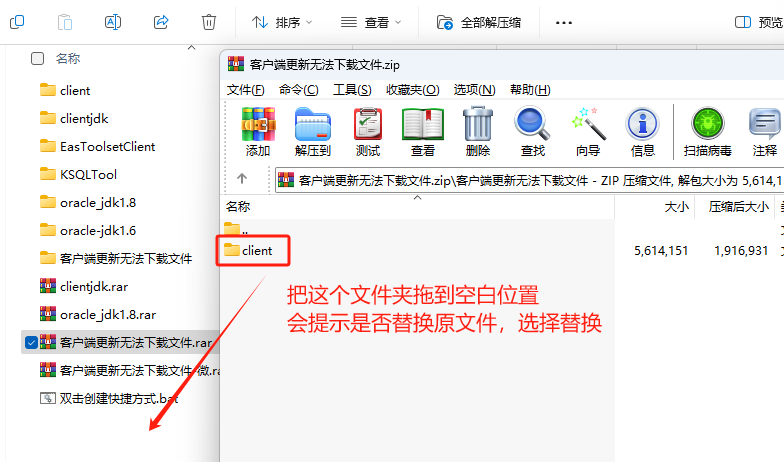Click the up-one-level arrow button
The image size is (784, 462).
point(241,179)
